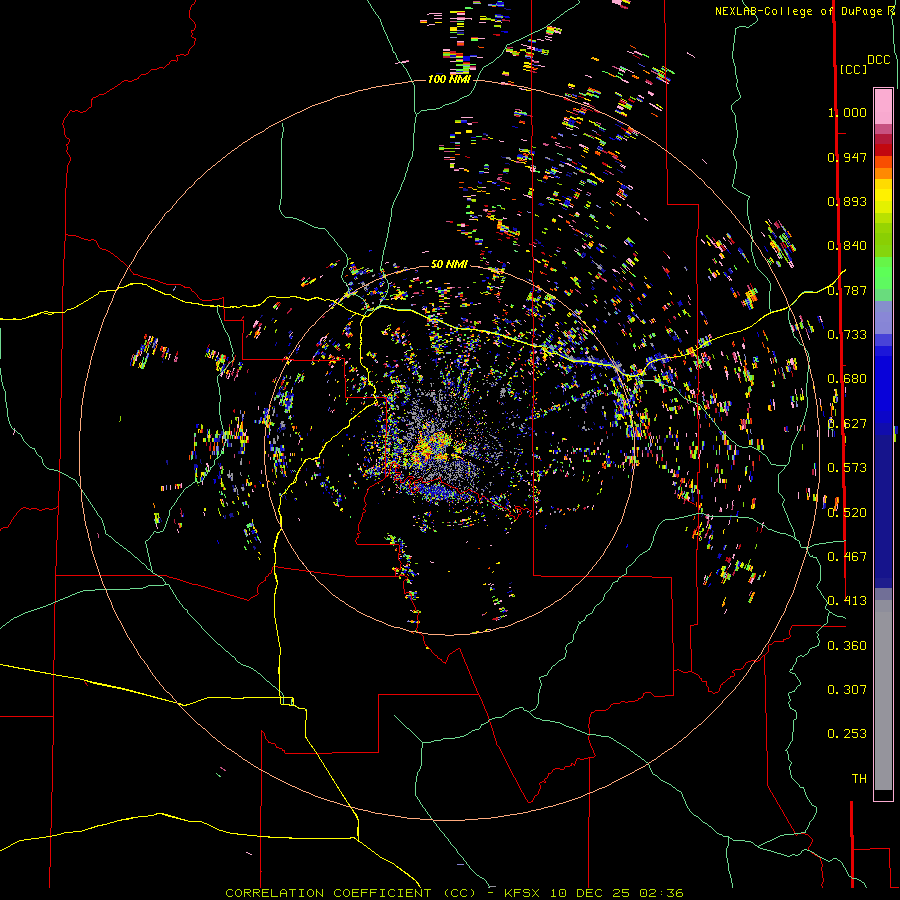This screenshot has height=900, width=900.
Task: Click the 0.360 scale value
Action: coord(847,646)
